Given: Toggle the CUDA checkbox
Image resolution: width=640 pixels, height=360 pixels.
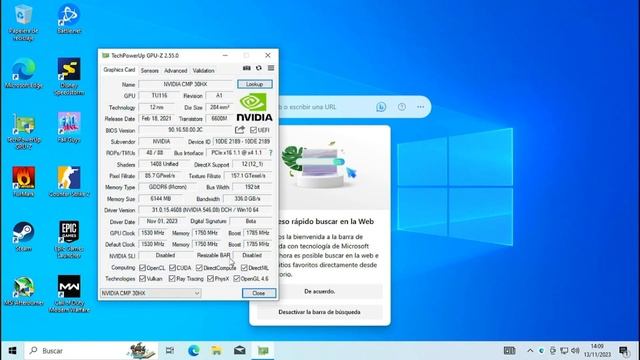Looking at the screenshot, I should pos(172,268).
